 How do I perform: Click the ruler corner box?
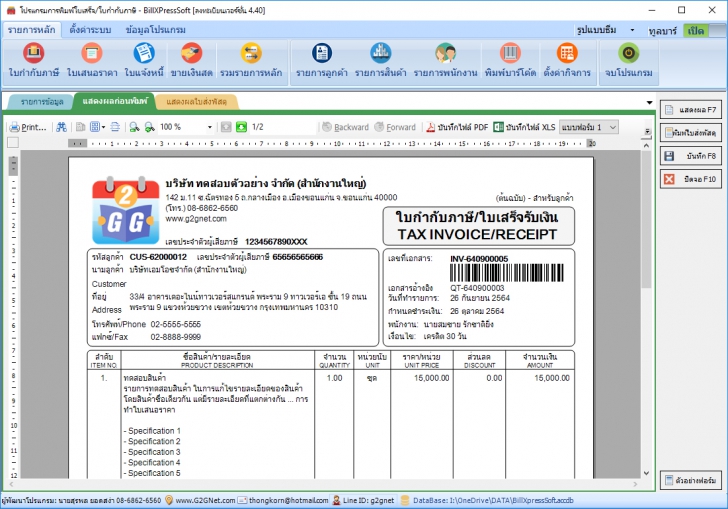coord(13,143)
